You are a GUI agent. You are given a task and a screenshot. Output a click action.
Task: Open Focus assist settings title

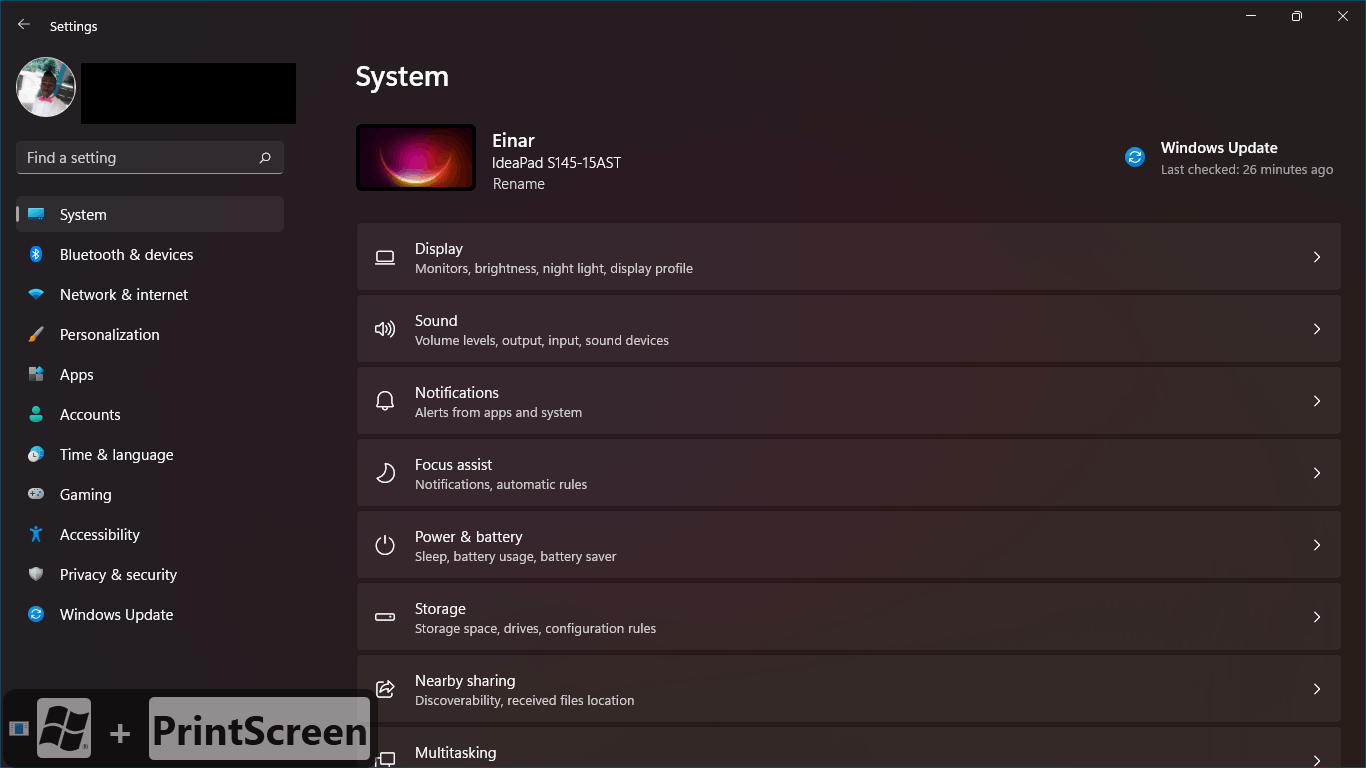[x=454, y=465]
